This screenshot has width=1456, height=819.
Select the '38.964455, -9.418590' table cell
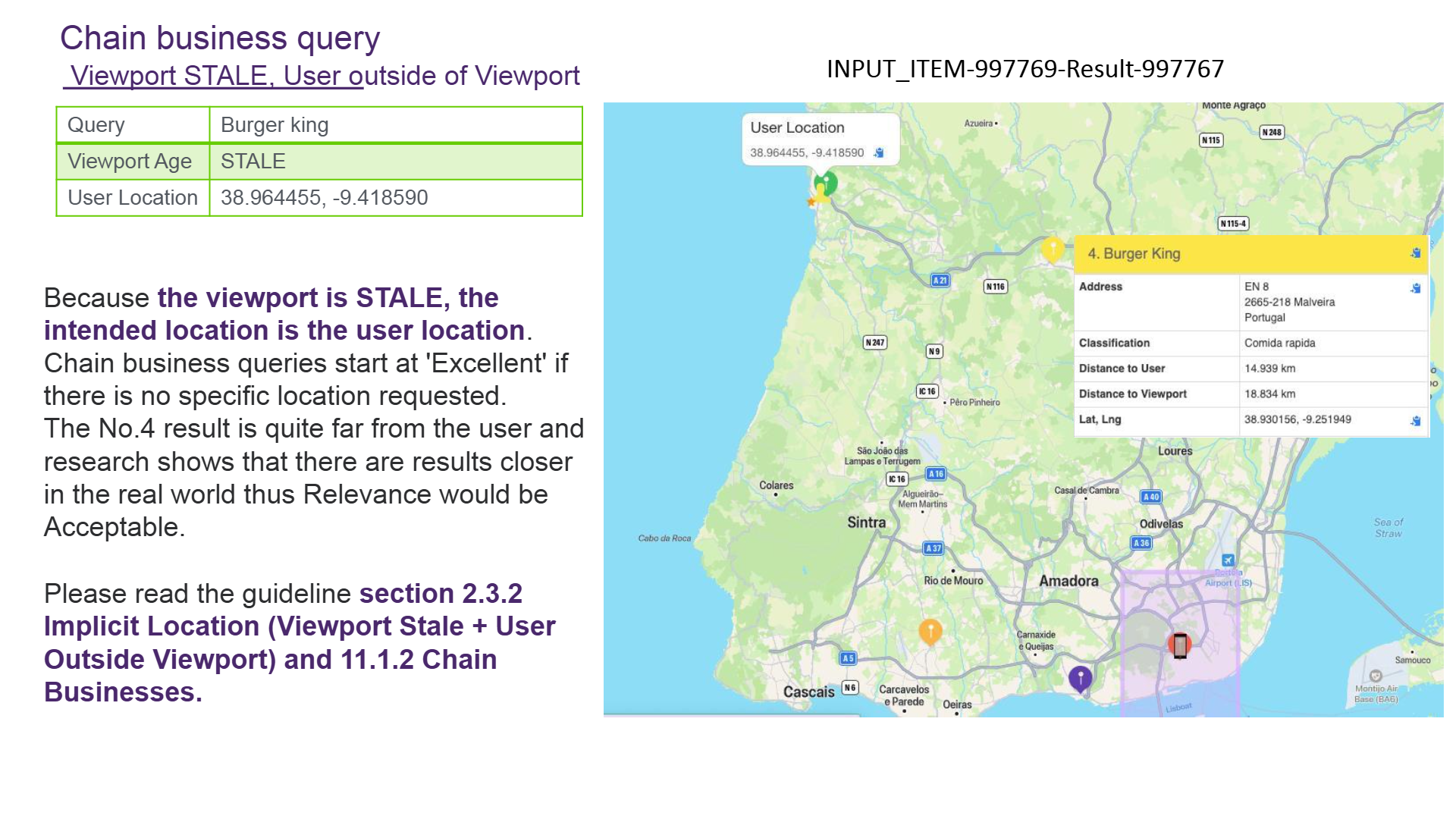coord(395,198)
